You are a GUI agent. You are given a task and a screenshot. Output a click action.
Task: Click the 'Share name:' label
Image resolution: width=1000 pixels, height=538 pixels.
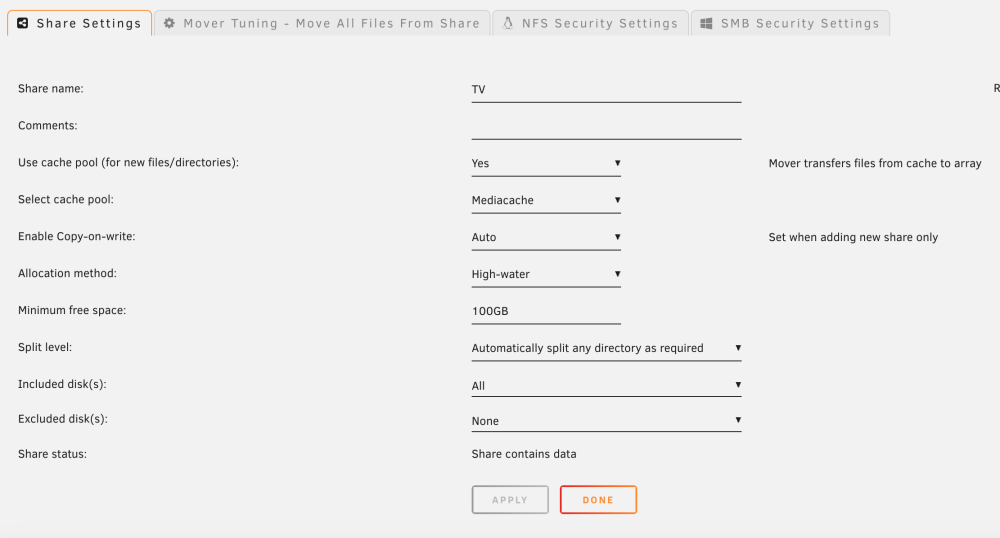point(51,89)
